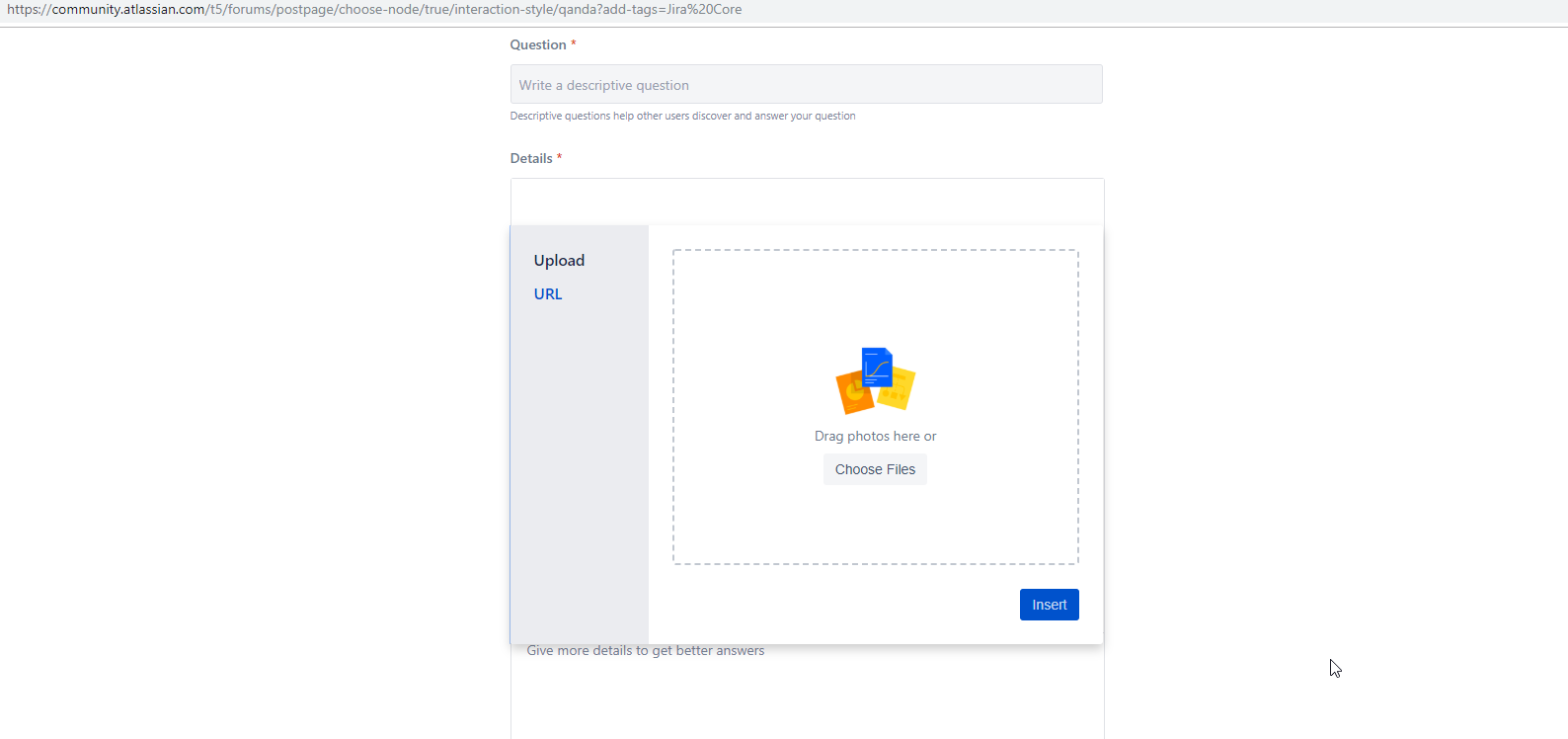The height and width of the screenshot is (739, 1568).
Task: Click the "Drag photos here or" text
Action: pos(875,436)
